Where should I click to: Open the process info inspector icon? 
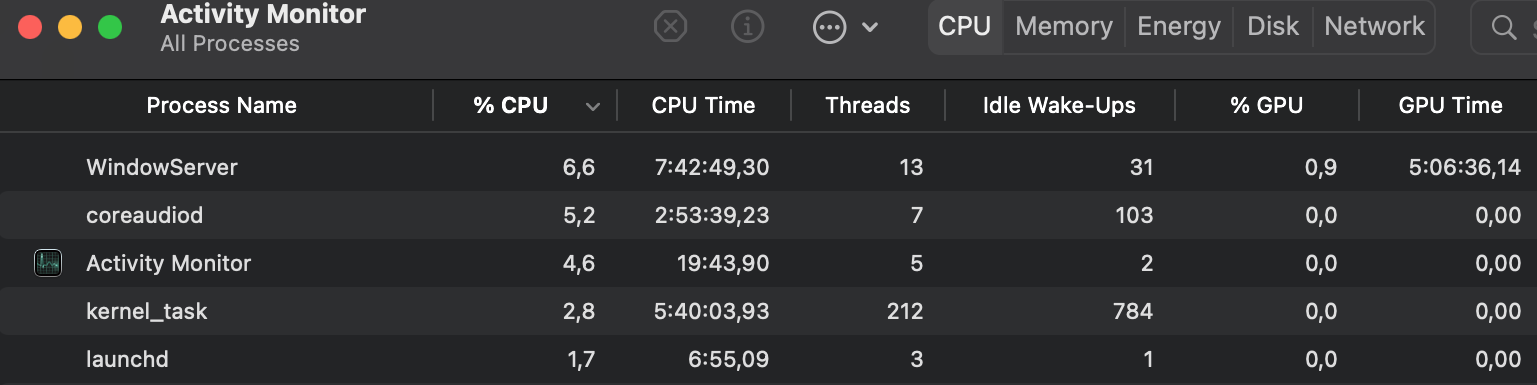click(748, 27)
